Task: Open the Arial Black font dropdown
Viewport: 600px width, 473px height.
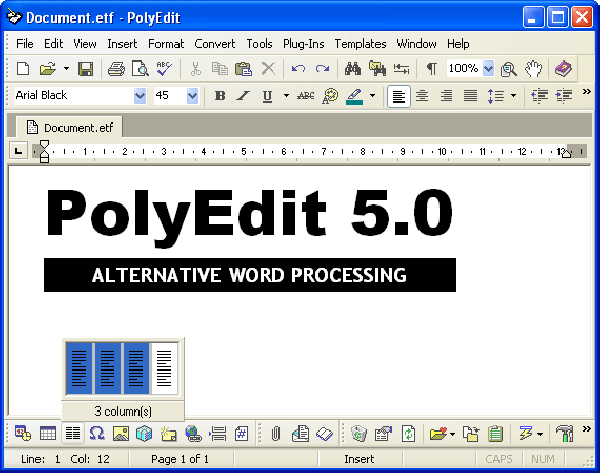Action: pyautogui.click(x=140, y=96)
